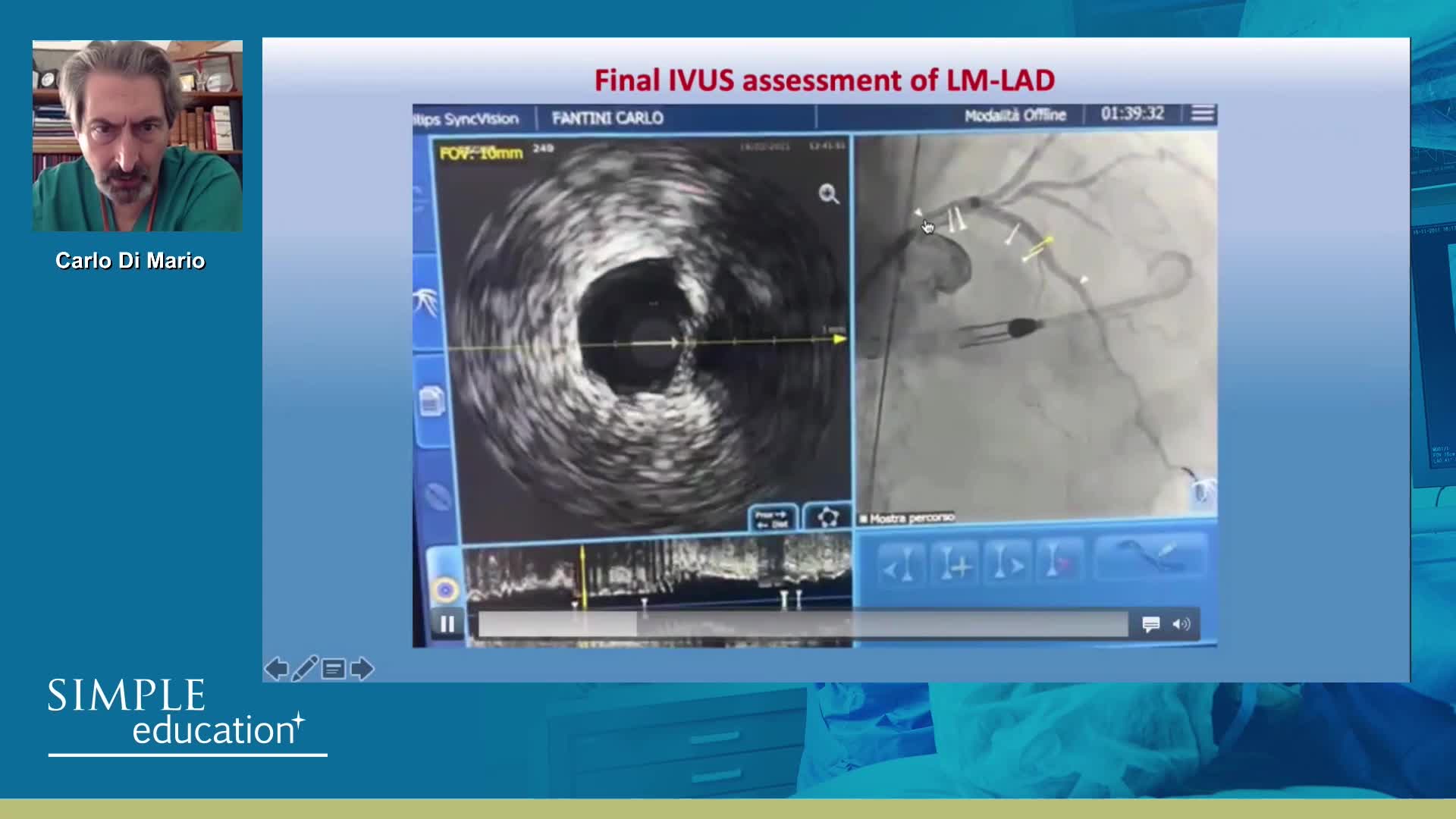The height and width of the screenshot is (819, 1456).
Task: Select the slide pen annotation tool
Action: [305, 669]
